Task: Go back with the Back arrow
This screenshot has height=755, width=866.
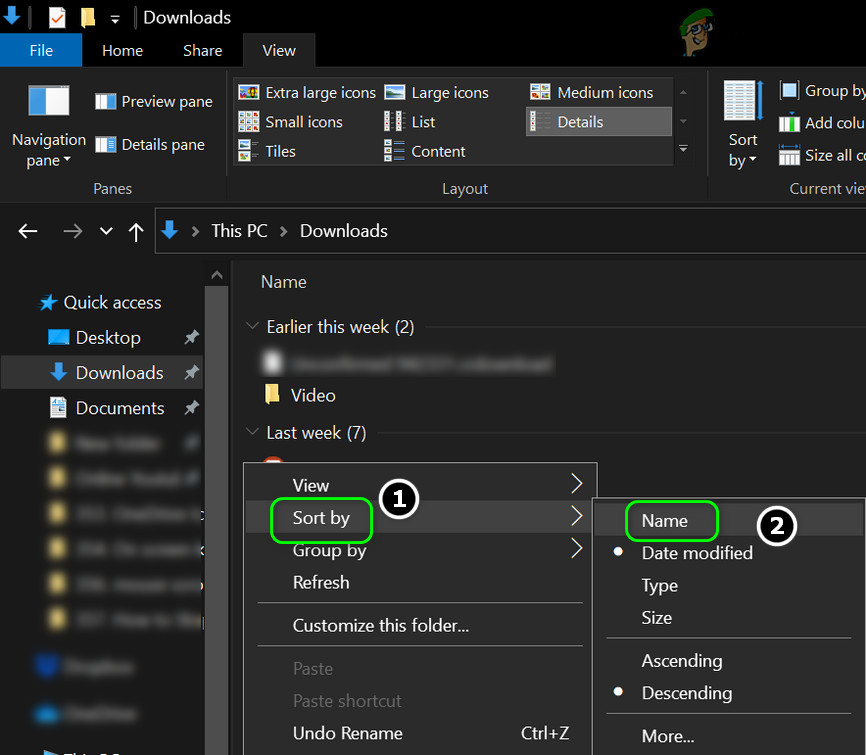Action: 28,231
